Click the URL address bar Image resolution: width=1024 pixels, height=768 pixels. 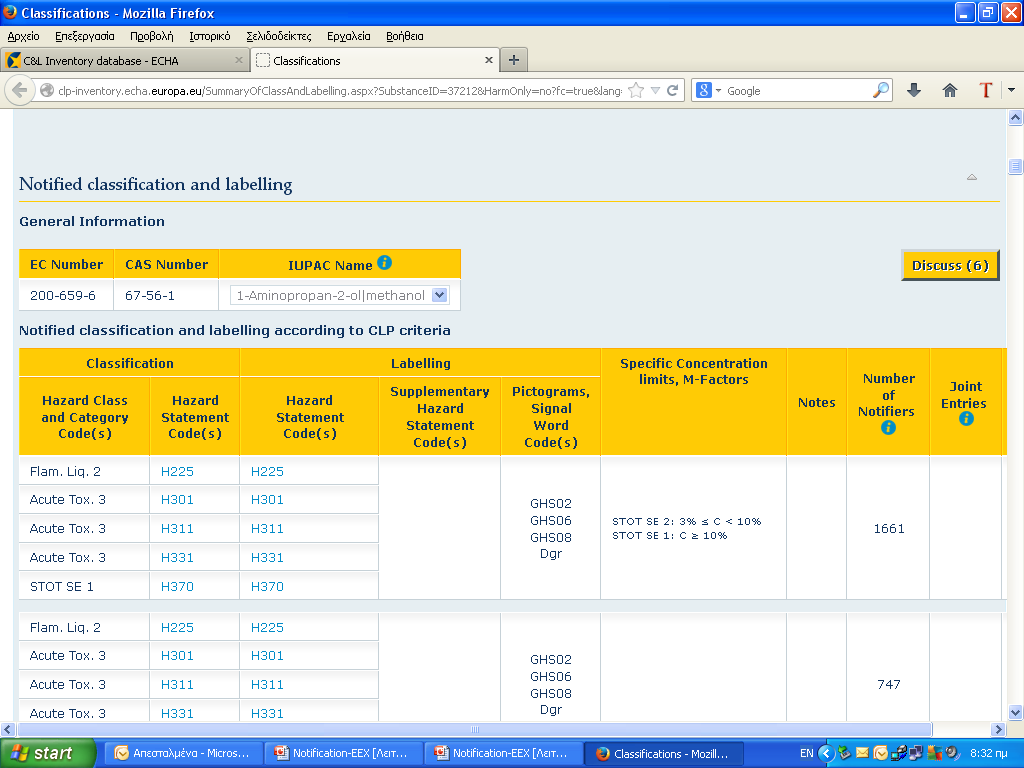coord(340,91)
